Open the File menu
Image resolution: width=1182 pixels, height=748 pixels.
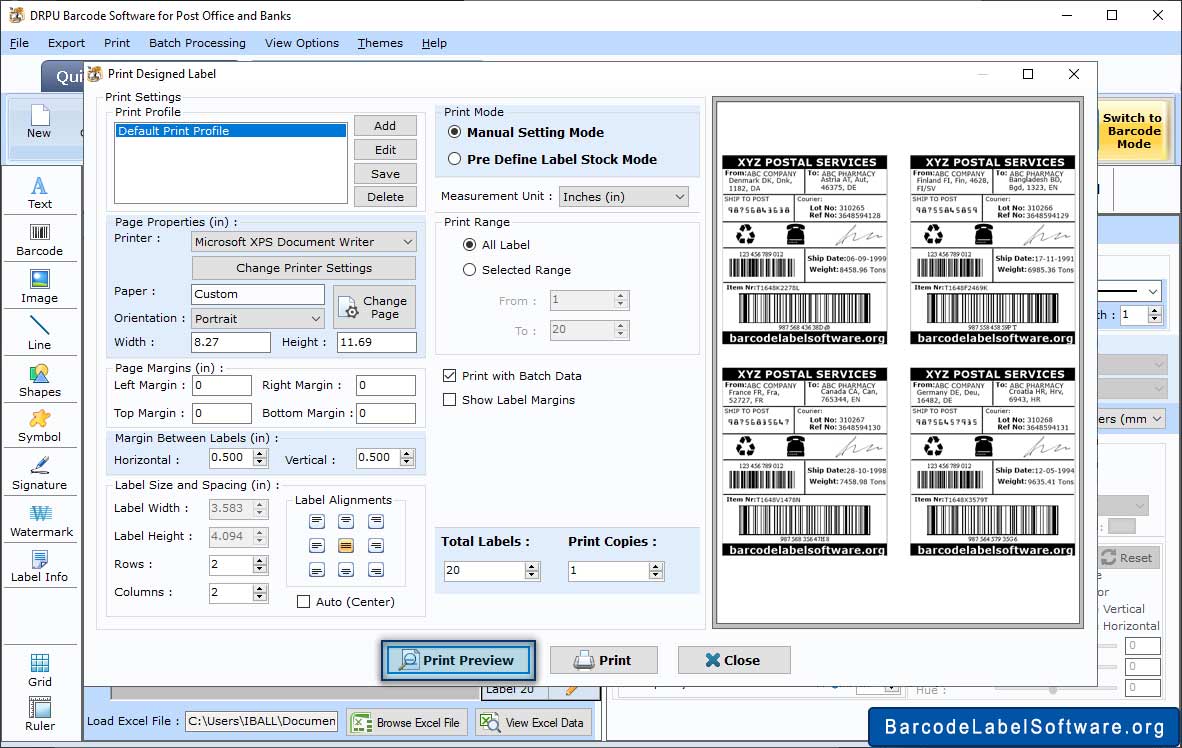(19, 43)
